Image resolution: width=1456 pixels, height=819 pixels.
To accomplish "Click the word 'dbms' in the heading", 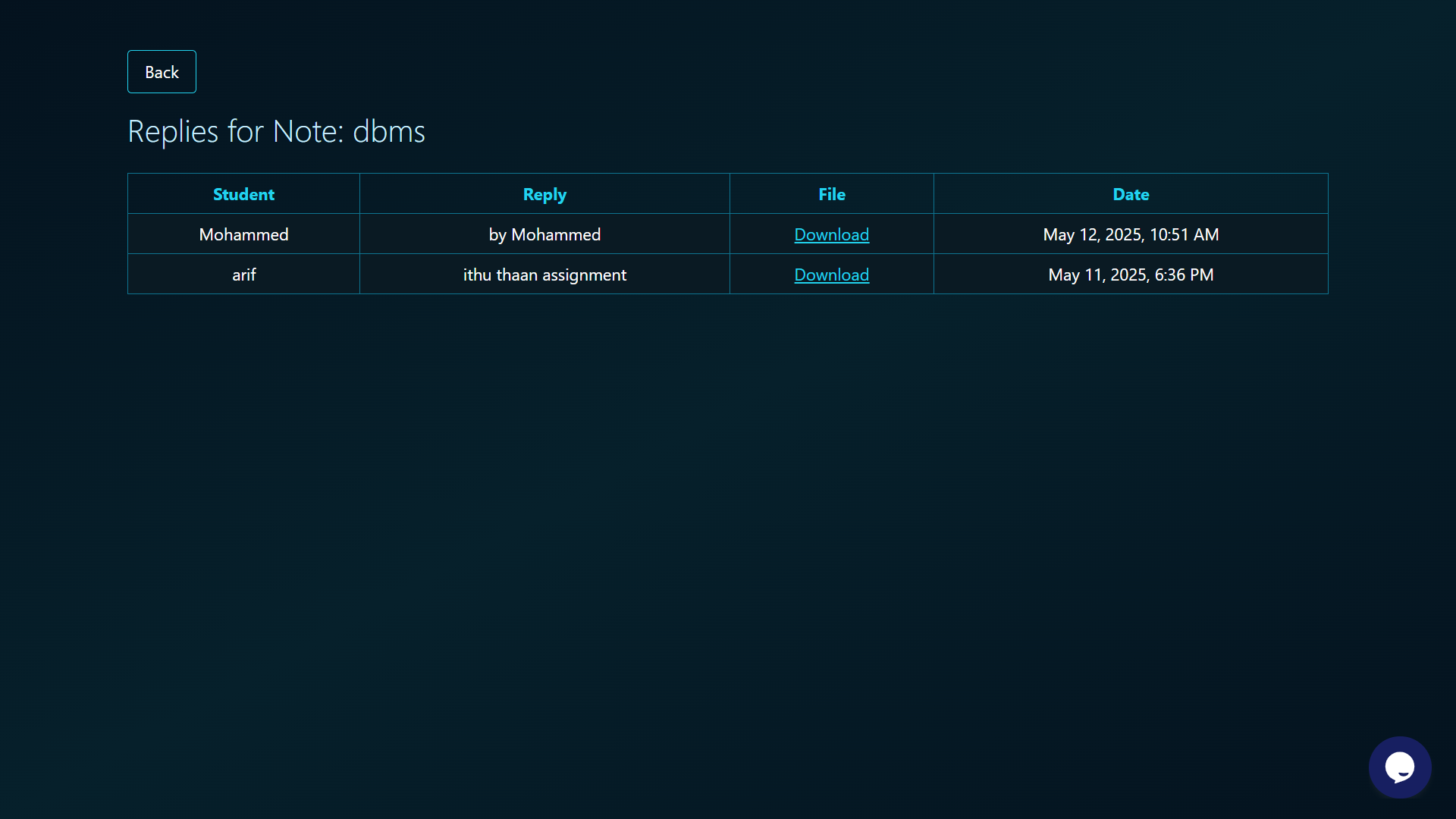I will click(x=388, y=131).
